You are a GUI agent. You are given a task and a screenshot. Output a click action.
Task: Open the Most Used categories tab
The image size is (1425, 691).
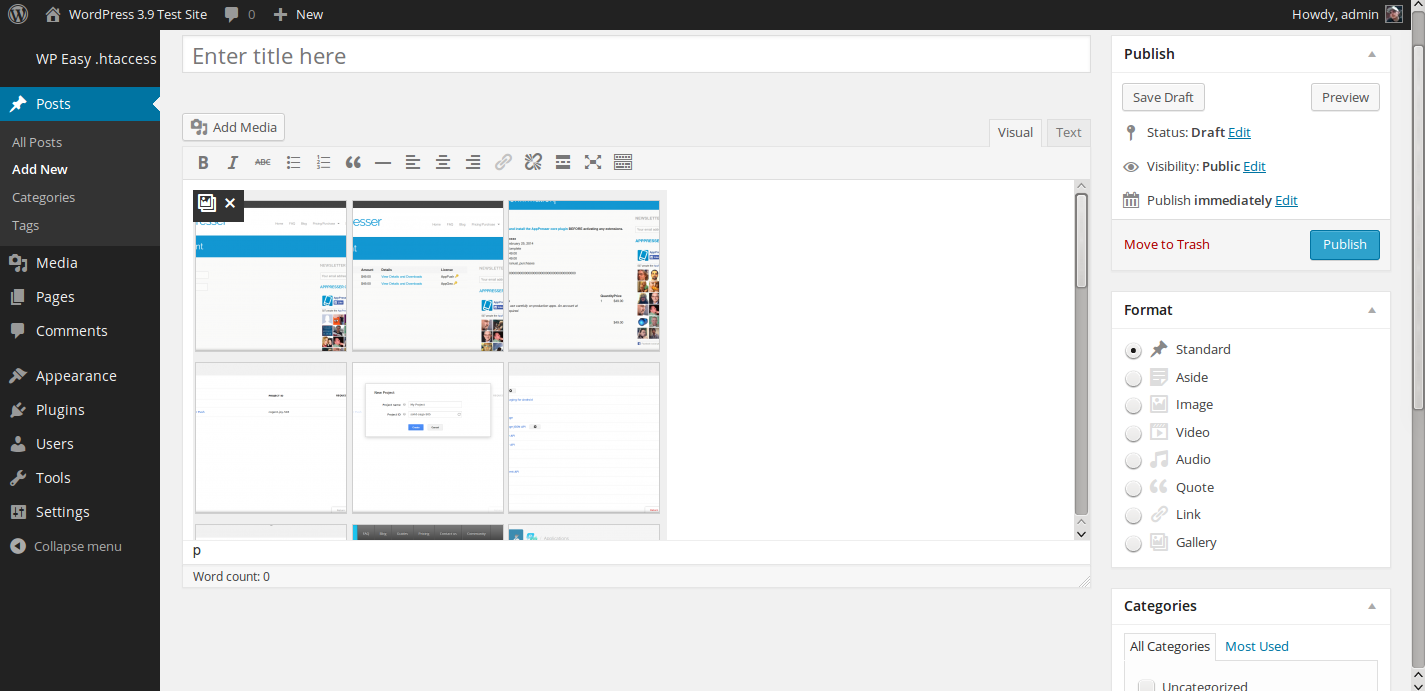point(1256,646)
